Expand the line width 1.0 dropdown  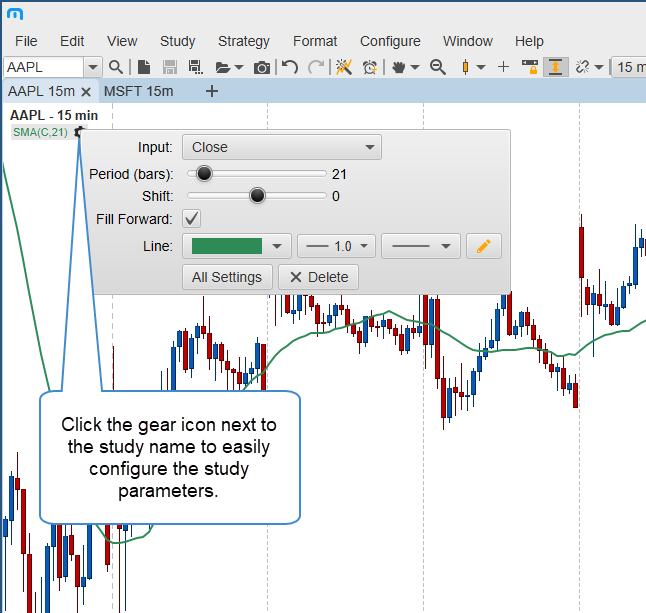click(x=337, y=246)
